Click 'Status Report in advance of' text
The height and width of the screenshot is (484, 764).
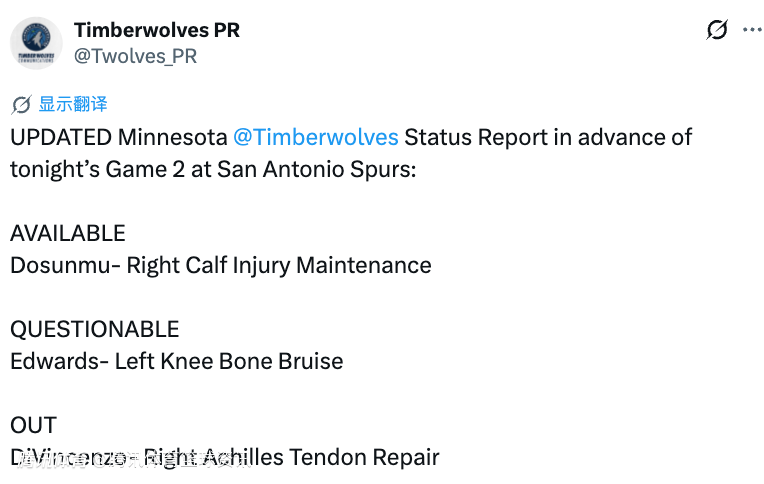pos(548,137)
